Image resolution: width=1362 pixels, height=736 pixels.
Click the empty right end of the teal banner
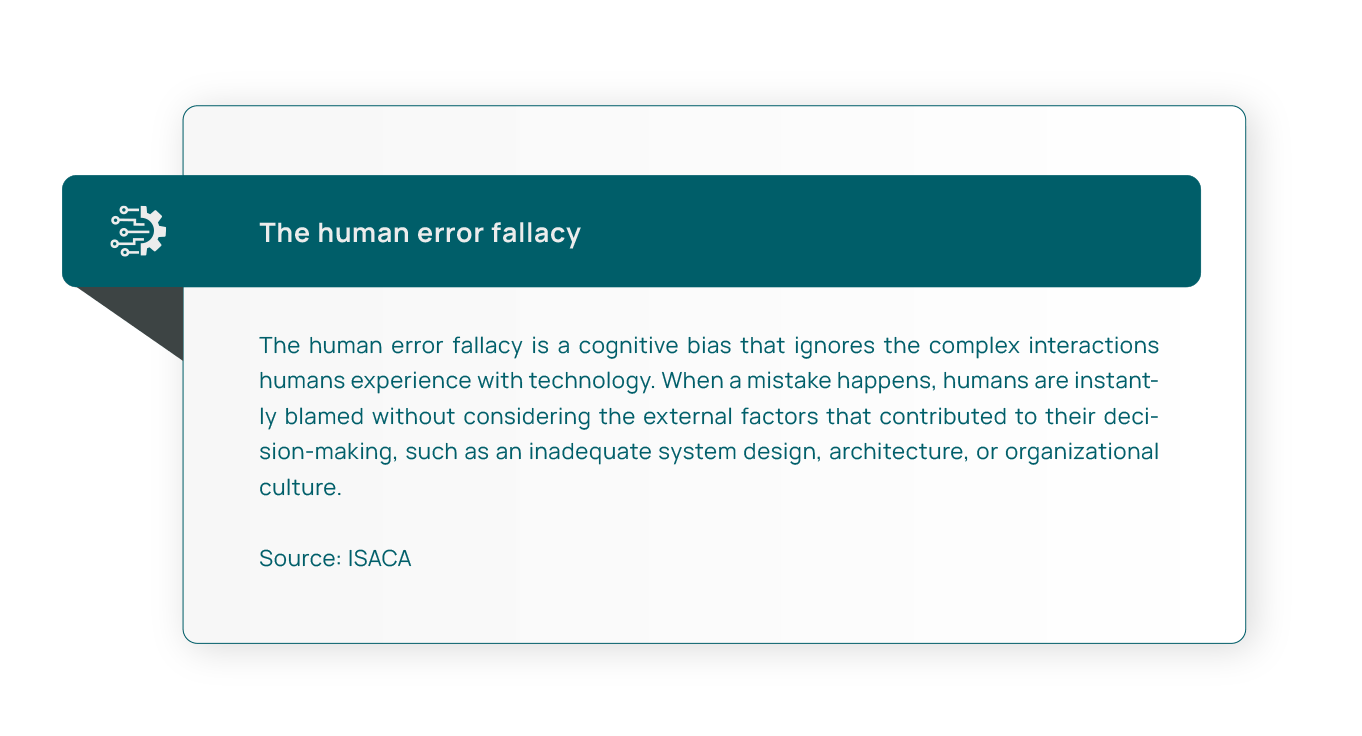coord(1100,231)
